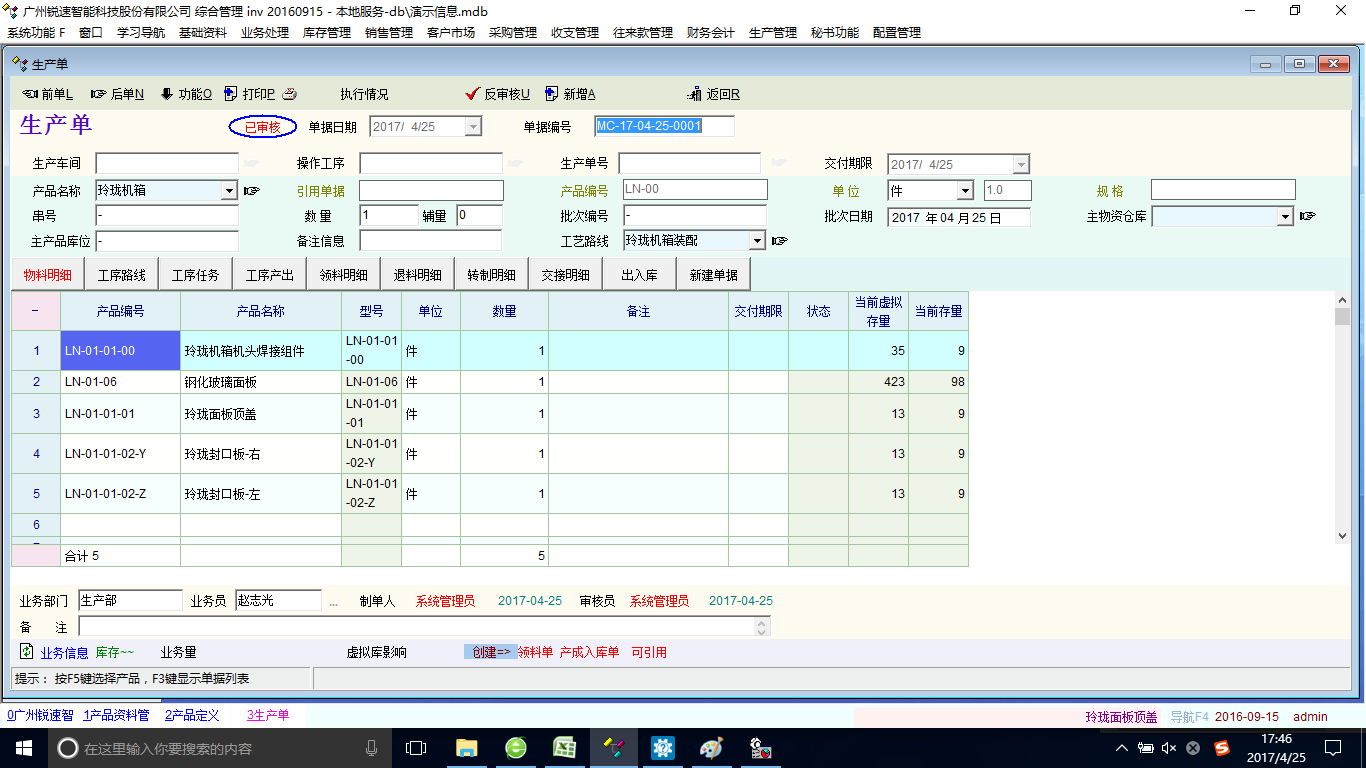
Task: Open the 库存管理 menu
Action: tap(327, 32)
